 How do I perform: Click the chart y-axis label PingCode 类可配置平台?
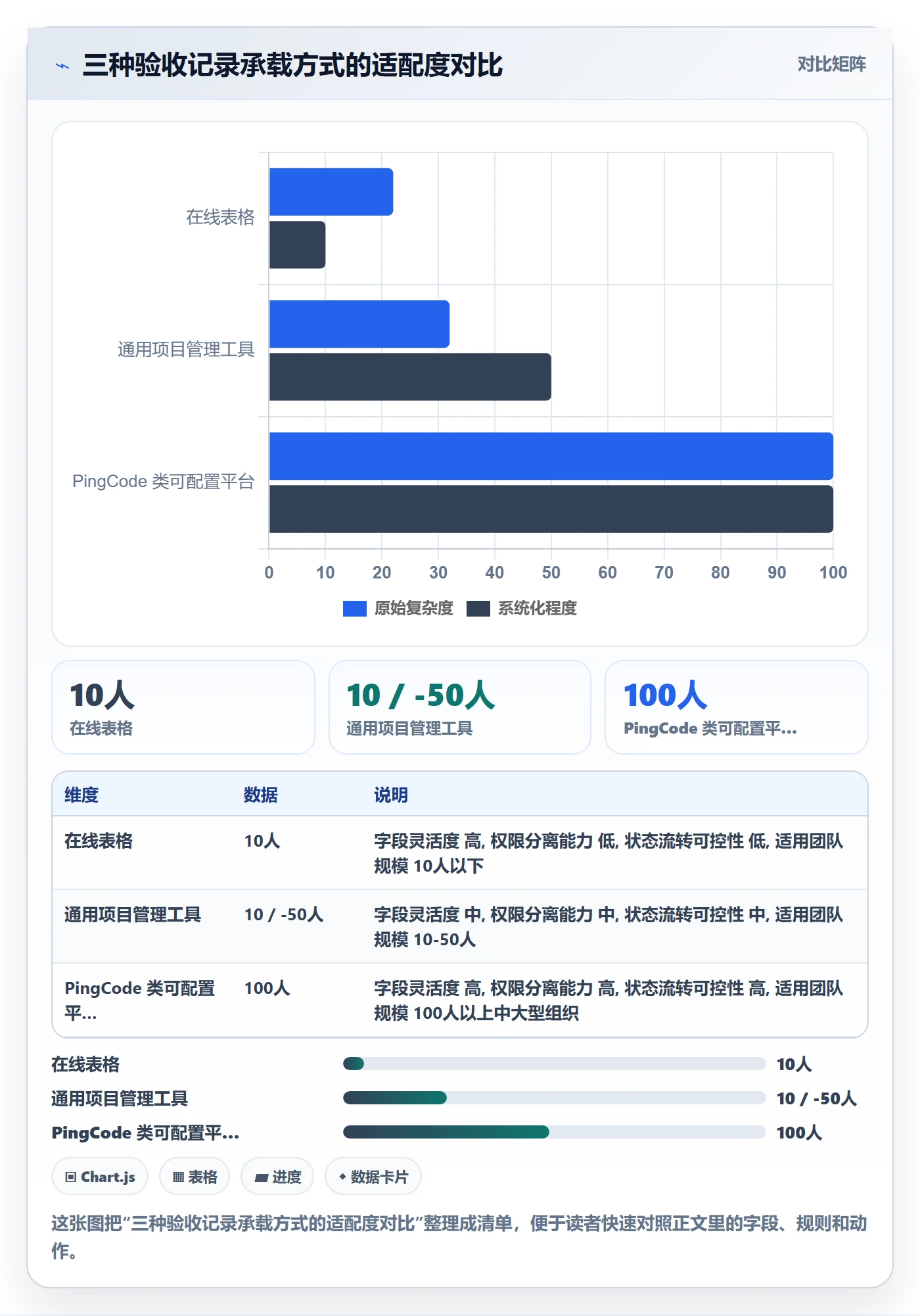click(164, 482)
